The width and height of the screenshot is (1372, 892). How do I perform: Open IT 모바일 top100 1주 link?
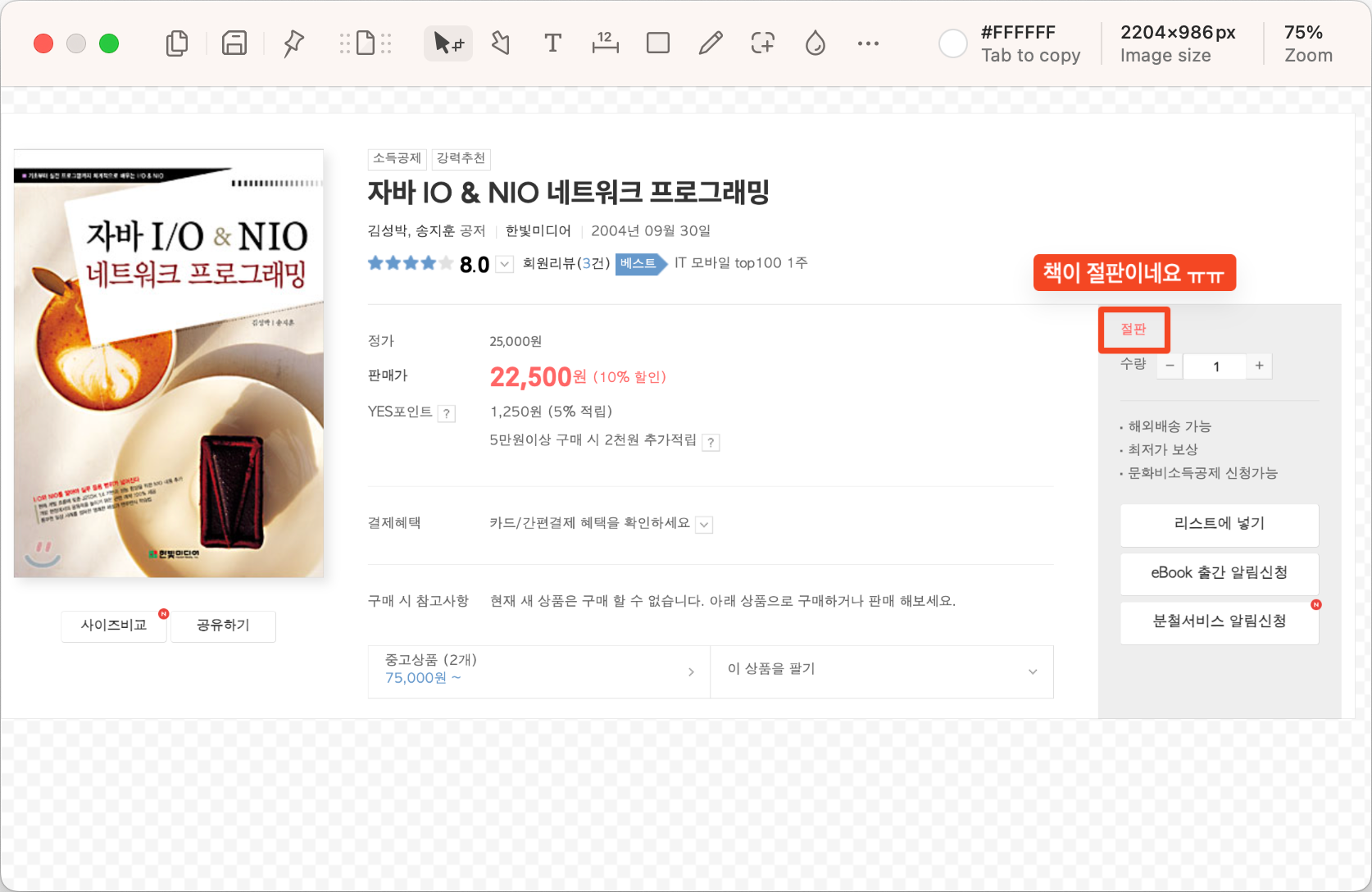click(741, 263)
